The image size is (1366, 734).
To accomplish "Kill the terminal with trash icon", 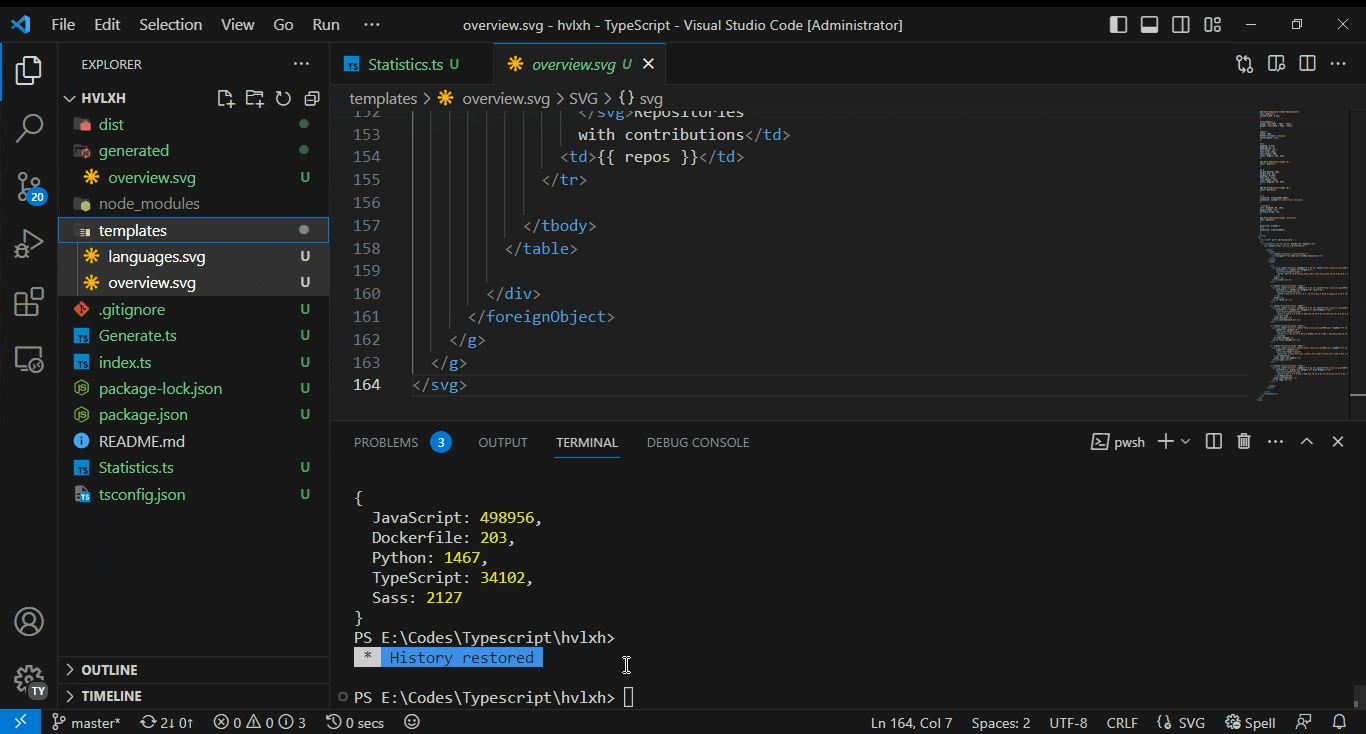I will (1244, 441).
